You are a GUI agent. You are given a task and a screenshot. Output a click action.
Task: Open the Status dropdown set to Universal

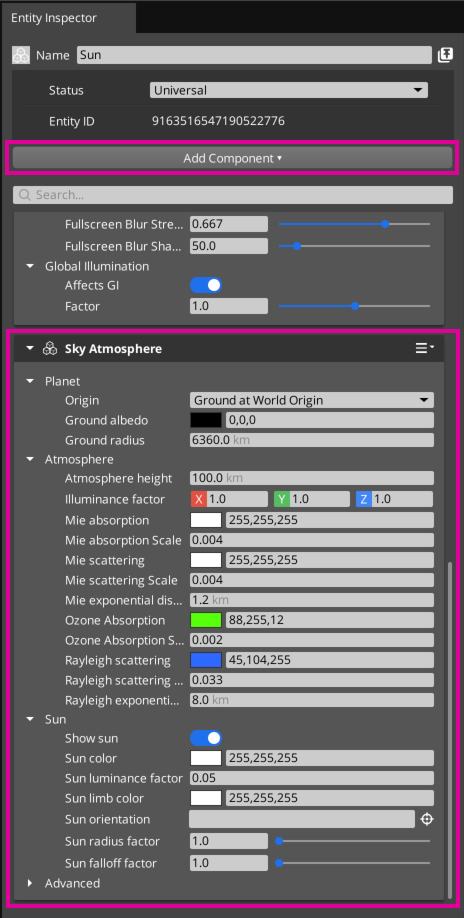point(288,90)
